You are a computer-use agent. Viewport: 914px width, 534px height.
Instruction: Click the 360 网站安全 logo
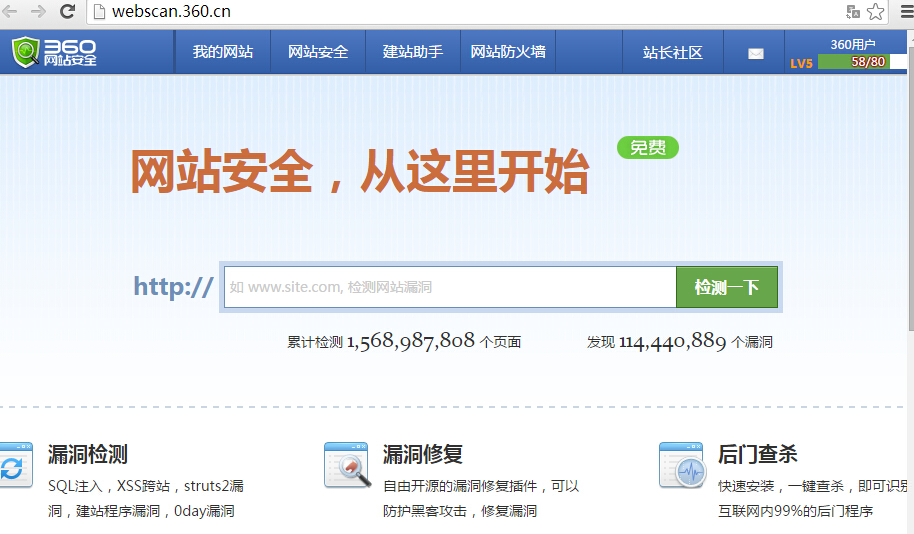[54, 52]
